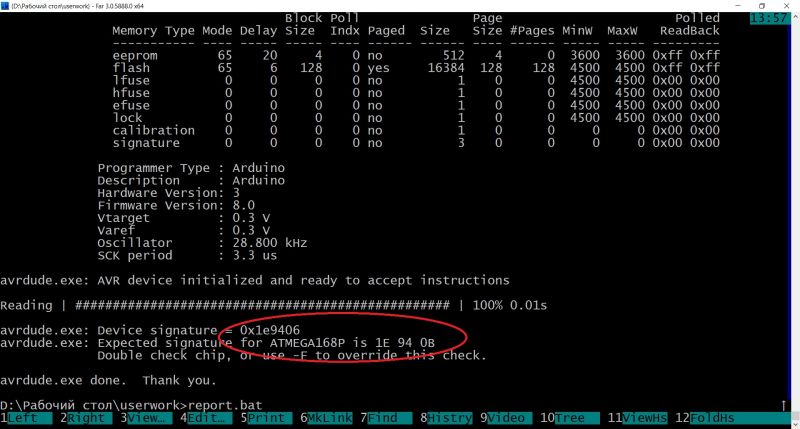Viewport: 800px width, 429px height.
Task: Maximize the Far Manager window
Action: [761, 5]
